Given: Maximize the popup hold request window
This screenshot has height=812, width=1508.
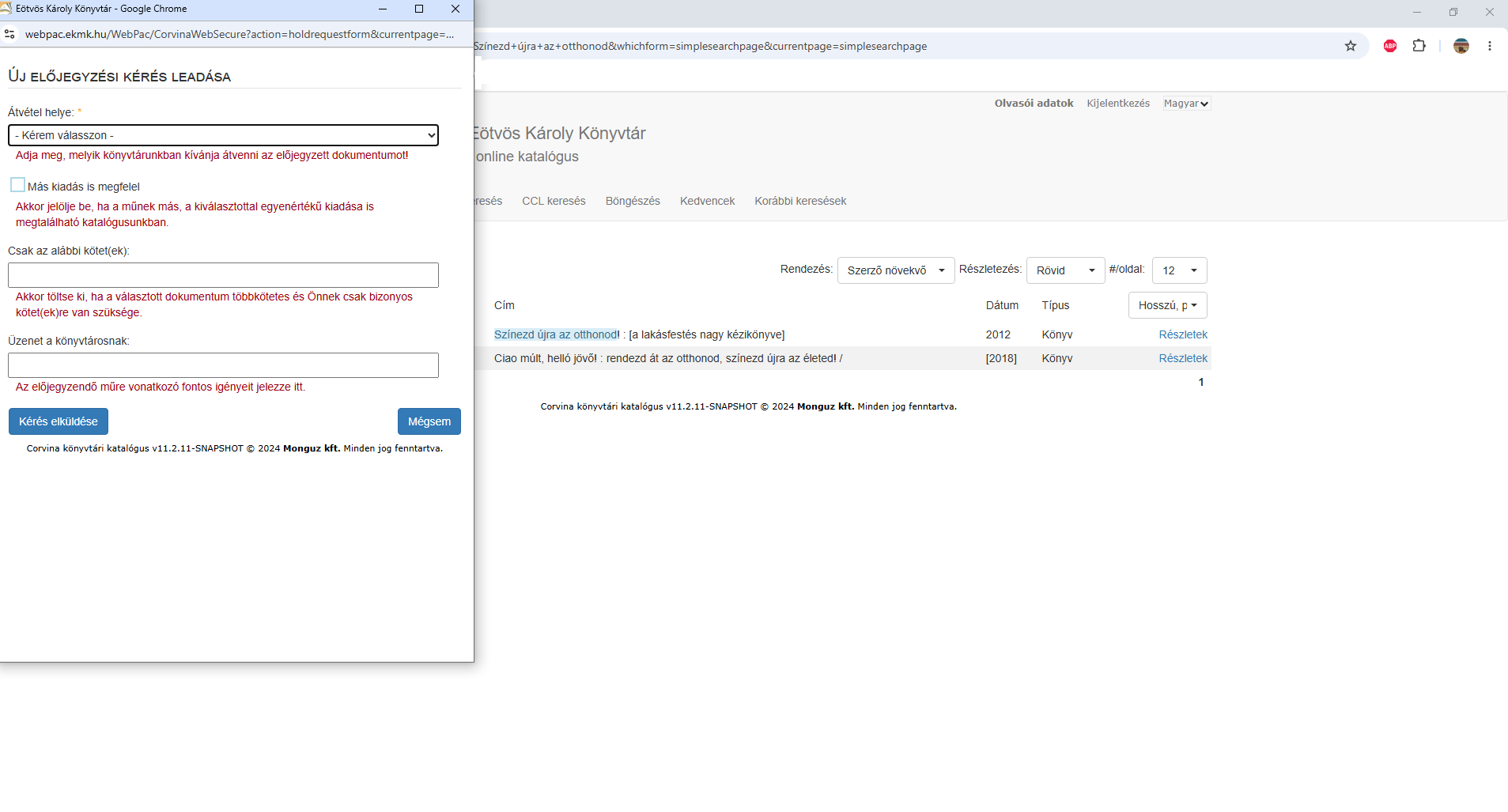Looking at the screenshot, I should tap(419, 9).
